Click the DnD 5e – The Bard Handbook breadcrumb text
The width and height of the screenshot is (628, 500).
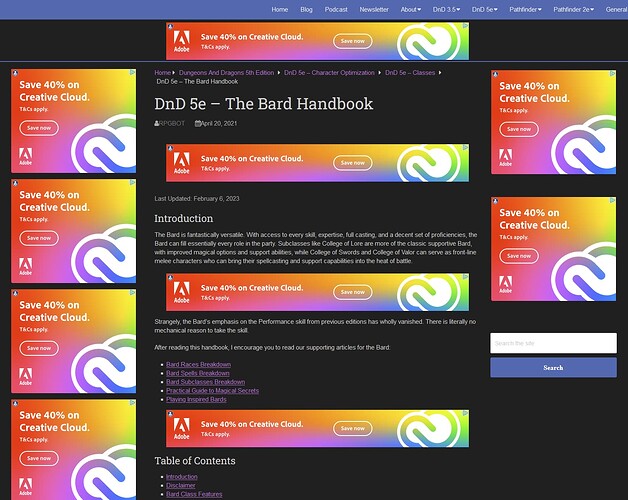point(197,82)
